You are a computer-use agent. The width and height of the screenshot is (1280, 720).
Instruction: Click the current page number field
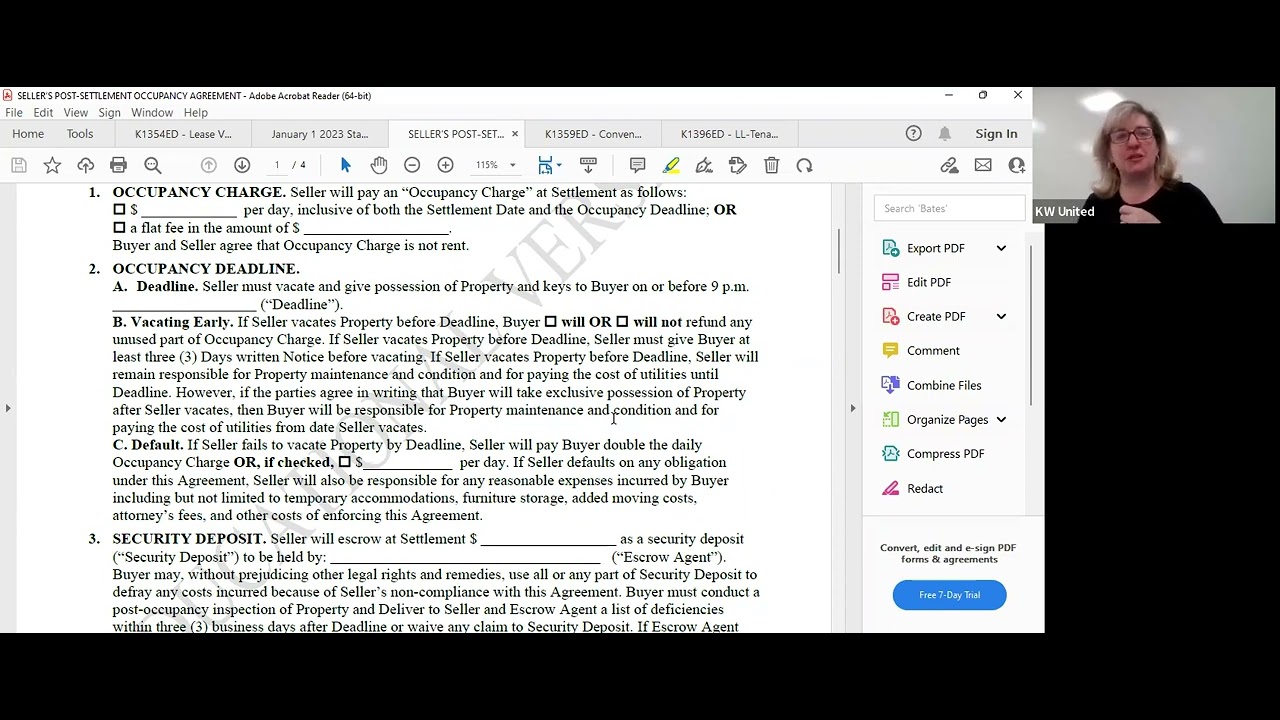(277, 165)
